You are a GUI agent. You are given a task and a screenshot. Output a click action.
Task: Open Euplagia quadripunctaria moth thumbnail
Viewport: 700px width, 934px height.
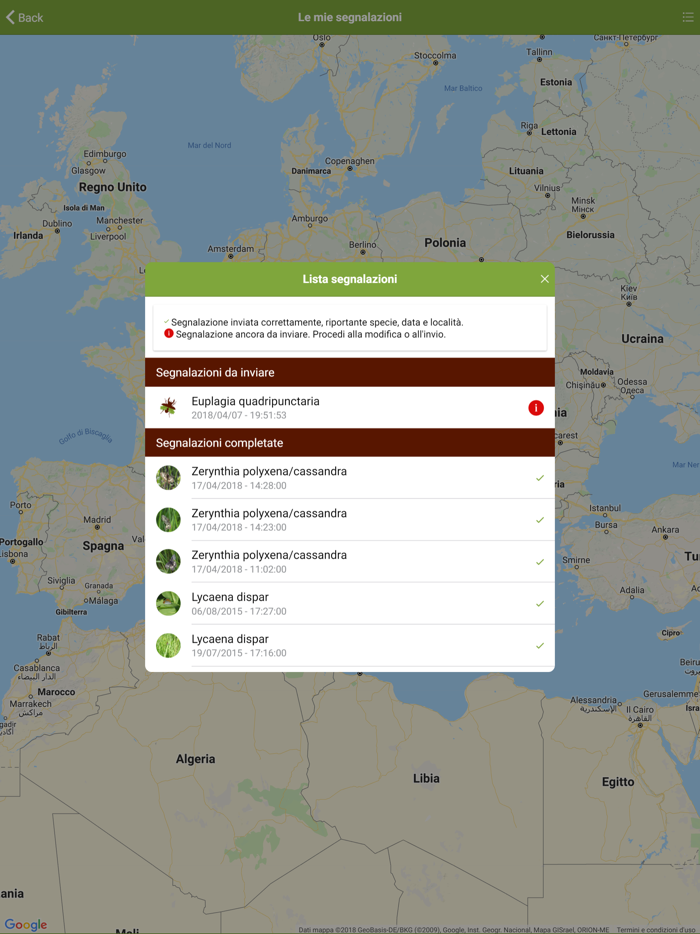tap(168, 407)
